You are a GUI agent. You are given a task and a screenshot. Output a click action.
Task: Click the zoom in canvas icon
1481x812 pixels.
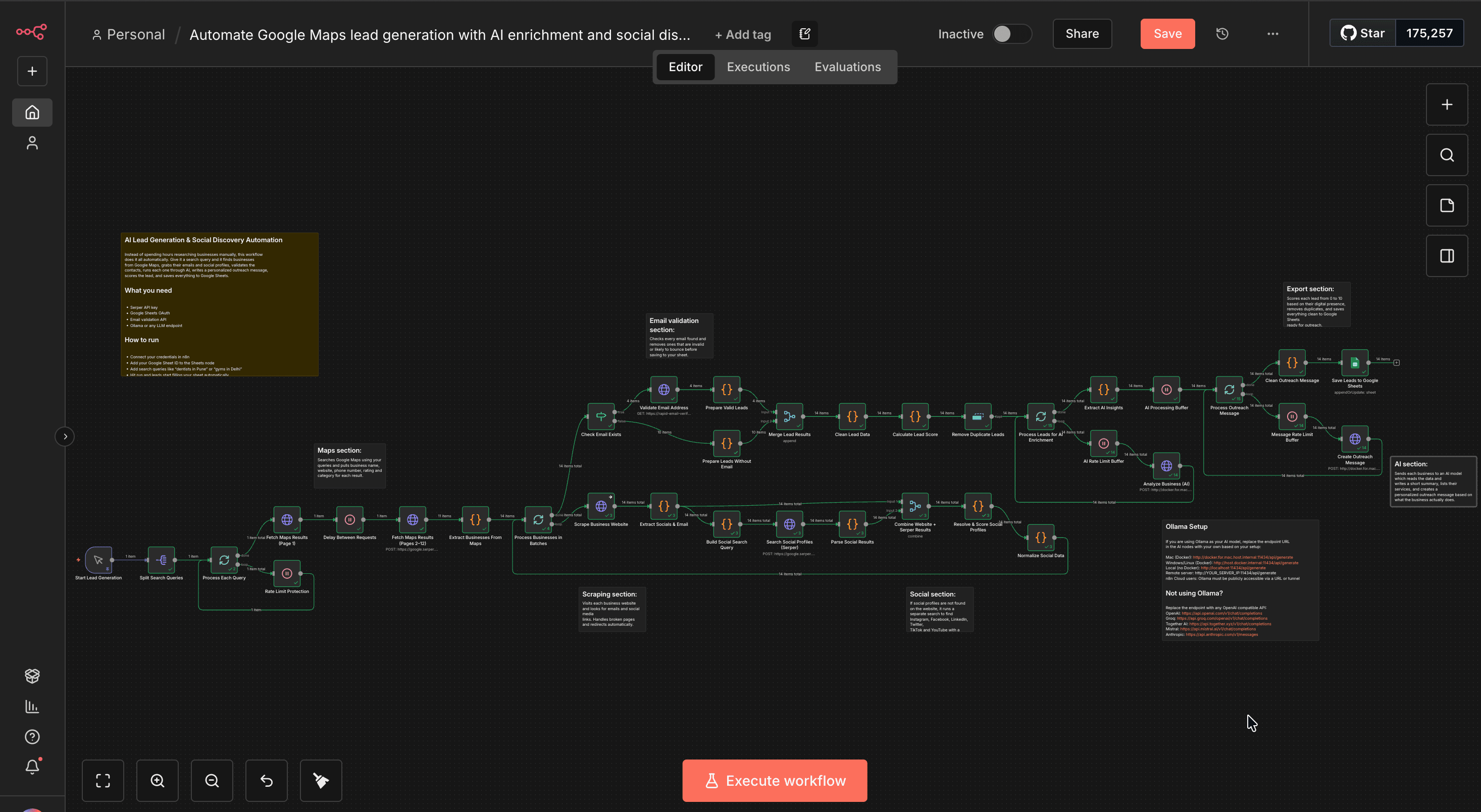[157, 780]
